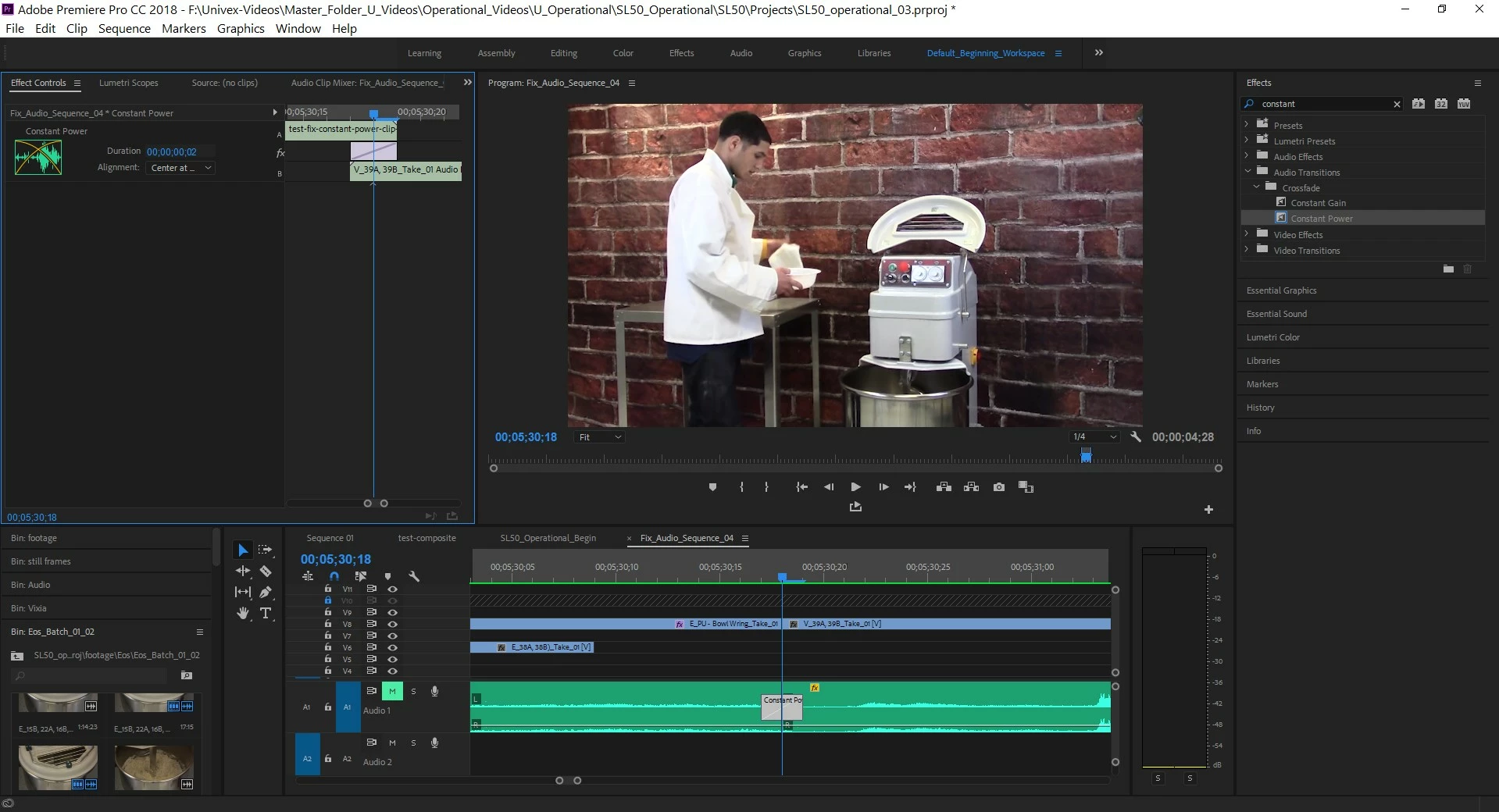Click the Export Frame camera icon
This screenshot has height=812, width=1499.
(x=998, y=487)
